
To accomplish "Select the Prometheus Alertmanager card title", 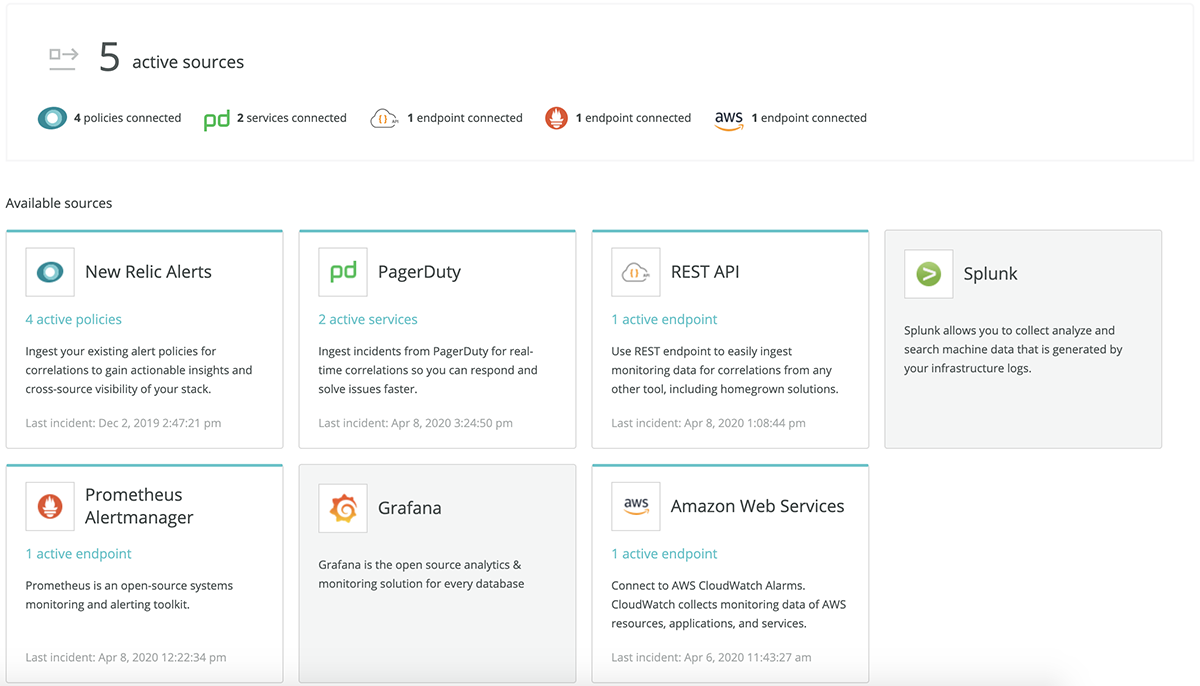I will (139, 506).
